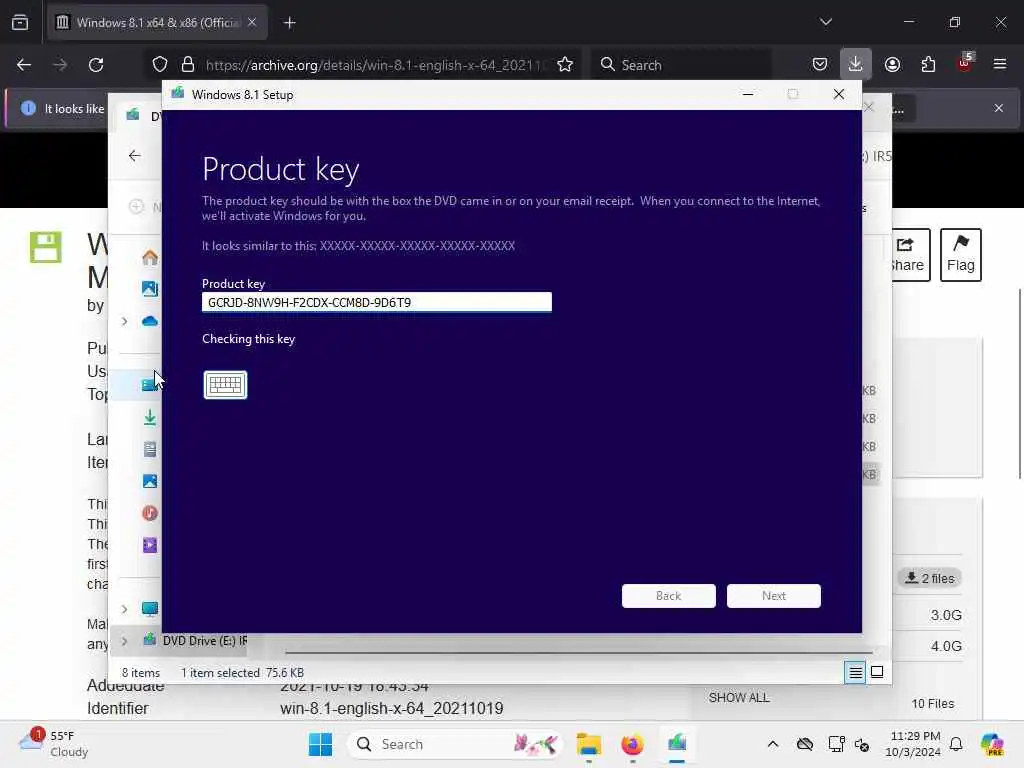Open Windows Setup taskbar icon
The image size is (1024, 768).
677,744
